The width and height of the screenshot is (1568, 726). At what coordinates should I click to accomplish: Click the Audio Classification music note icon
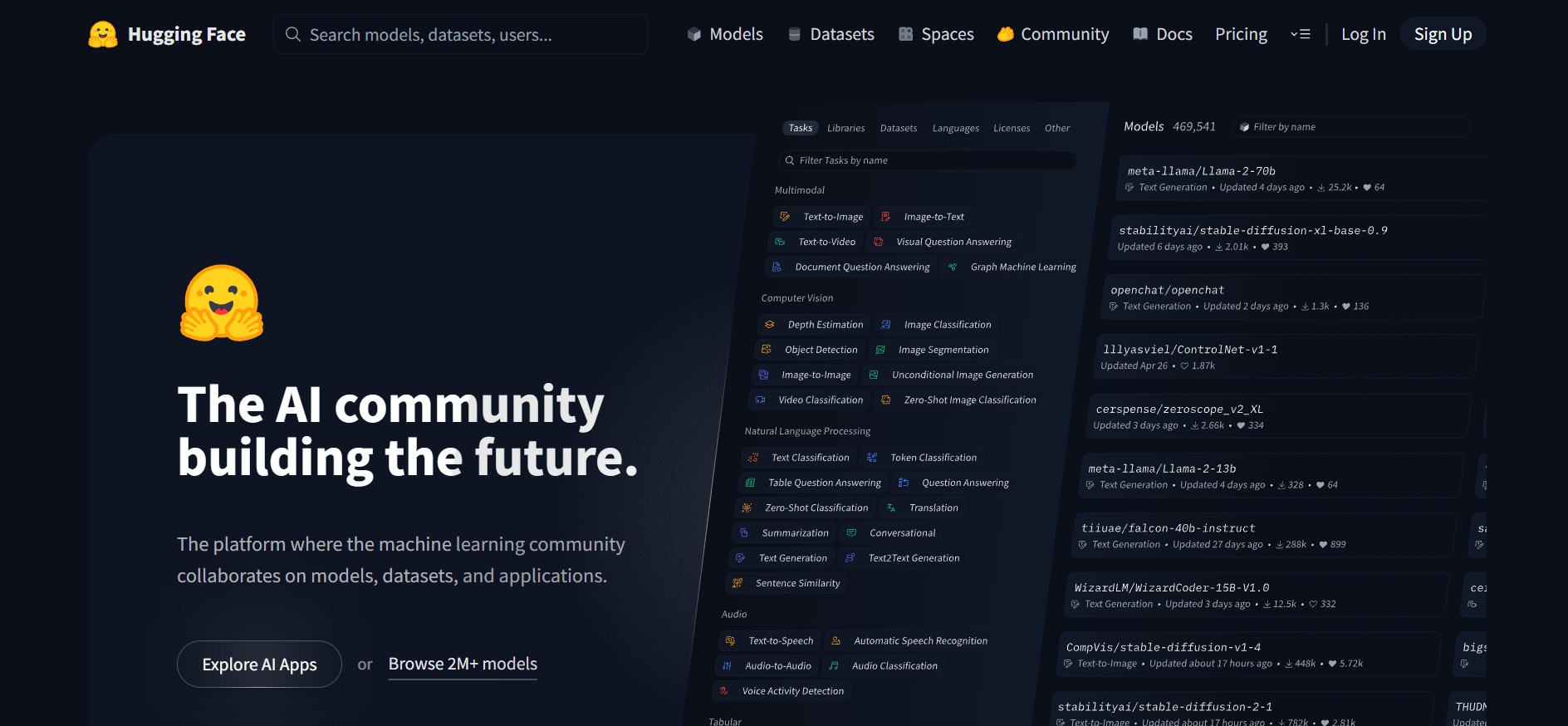point(834,666)
